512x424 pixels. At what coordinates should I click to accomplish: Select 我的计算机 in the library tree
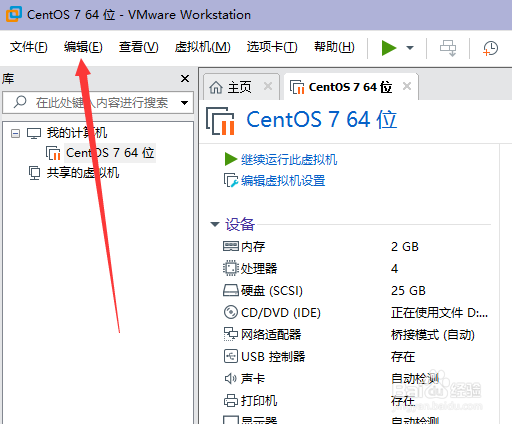coord(77,133)
